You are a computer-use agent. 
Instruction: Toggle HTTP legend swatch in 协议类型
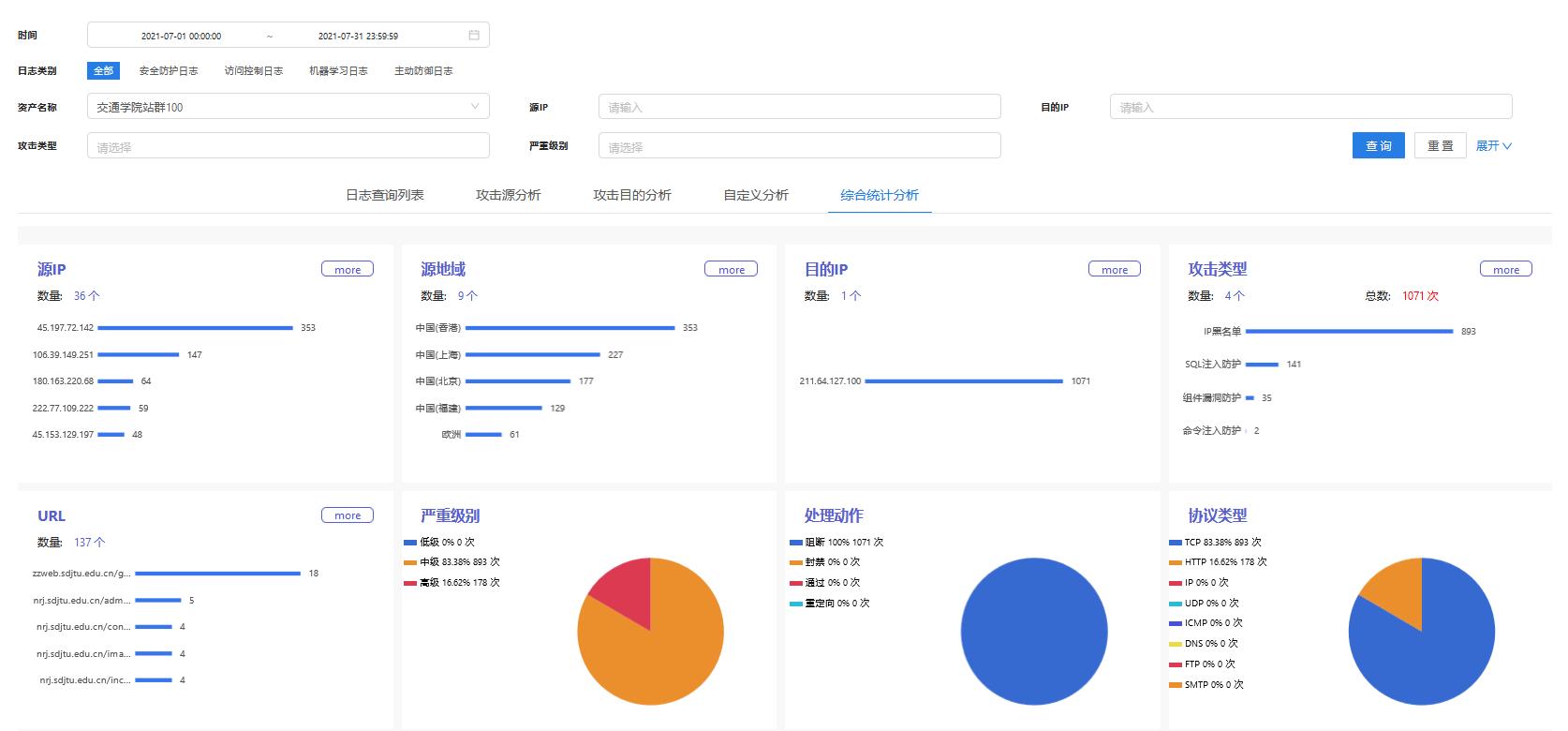point(1176,562)
